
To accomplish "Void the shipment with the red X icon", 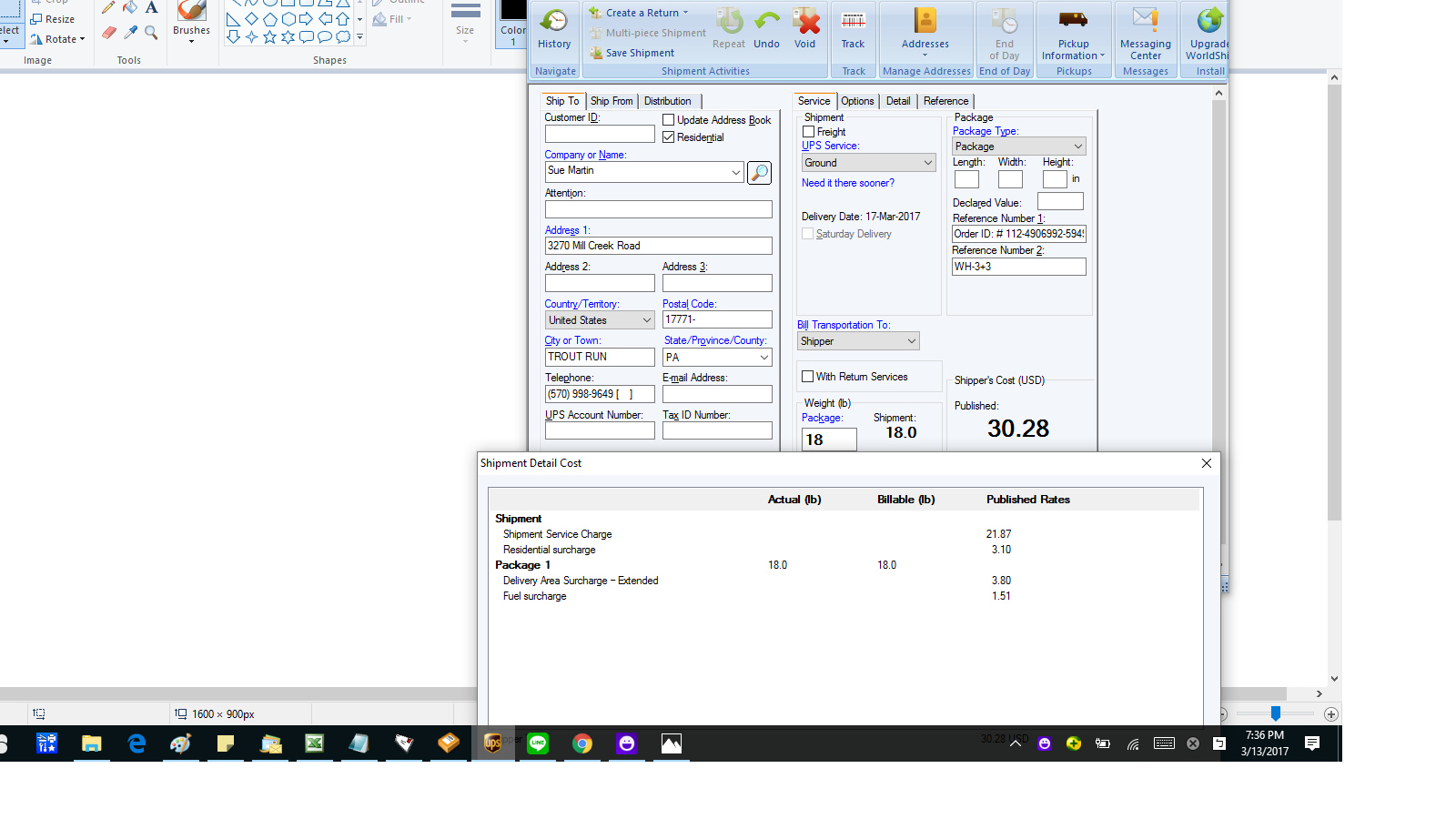I will pos(805,29).
